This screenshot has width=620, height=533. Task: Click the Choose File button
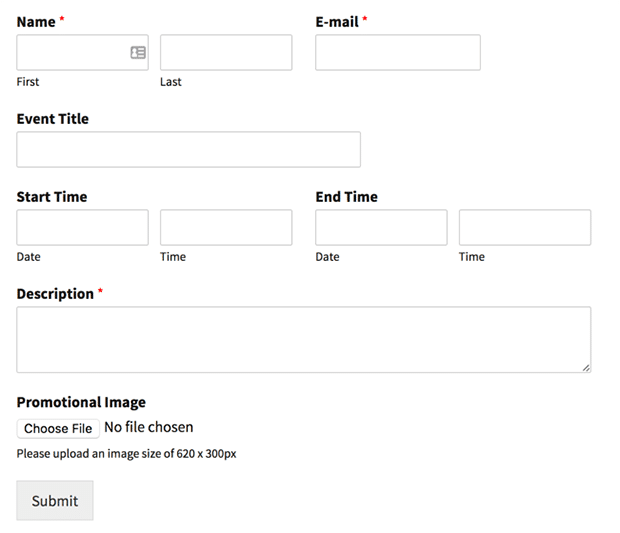[x=58, y=429]
